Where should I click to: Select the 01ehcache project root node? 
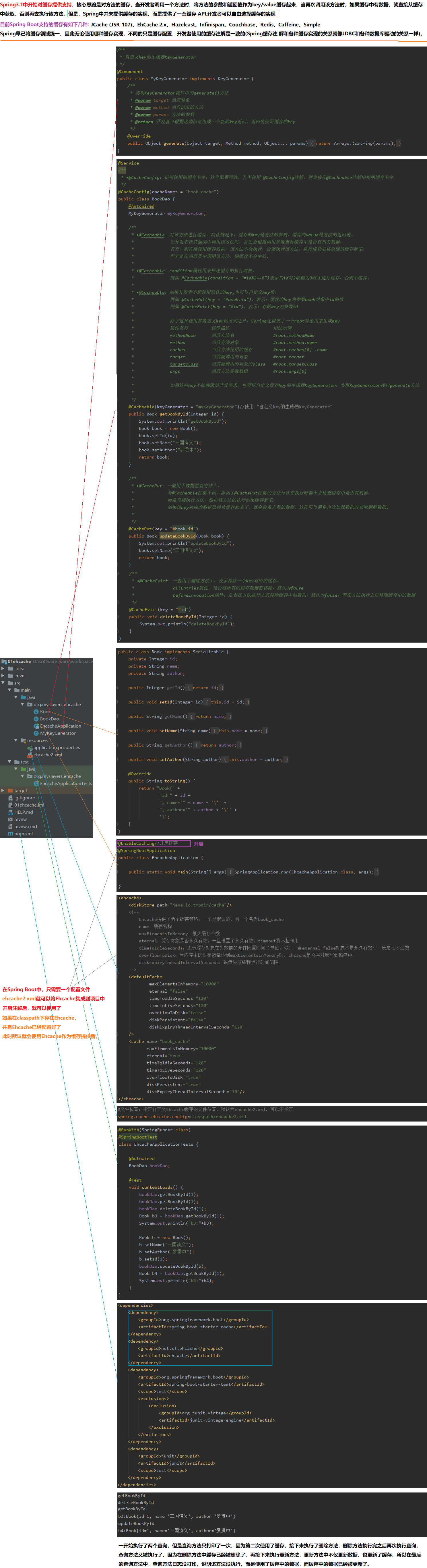click(x=20, y=661)
